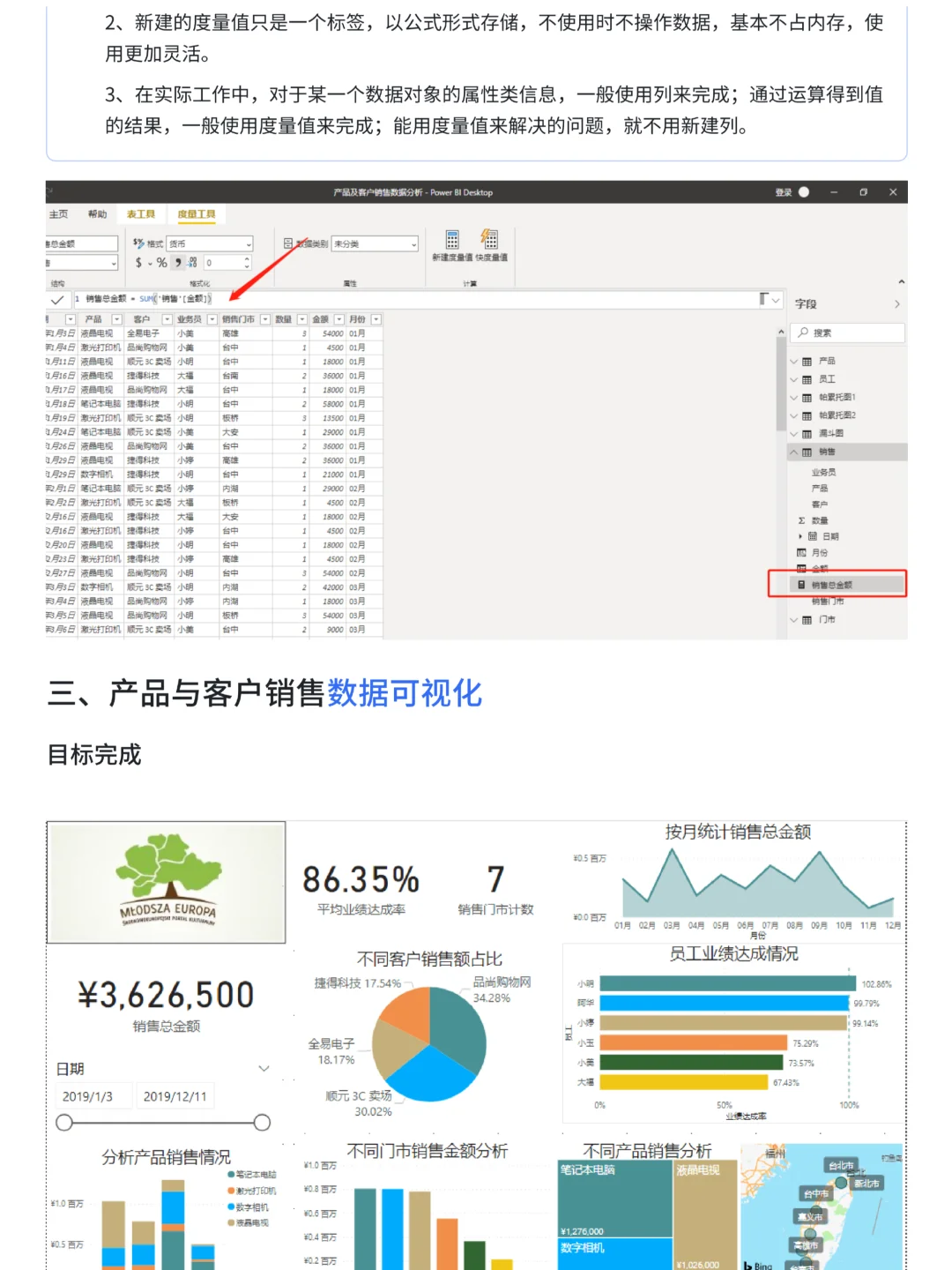The image size is (952, 1270).
Task: Click the calendar icon beside 日期
Action: [813, 536]
